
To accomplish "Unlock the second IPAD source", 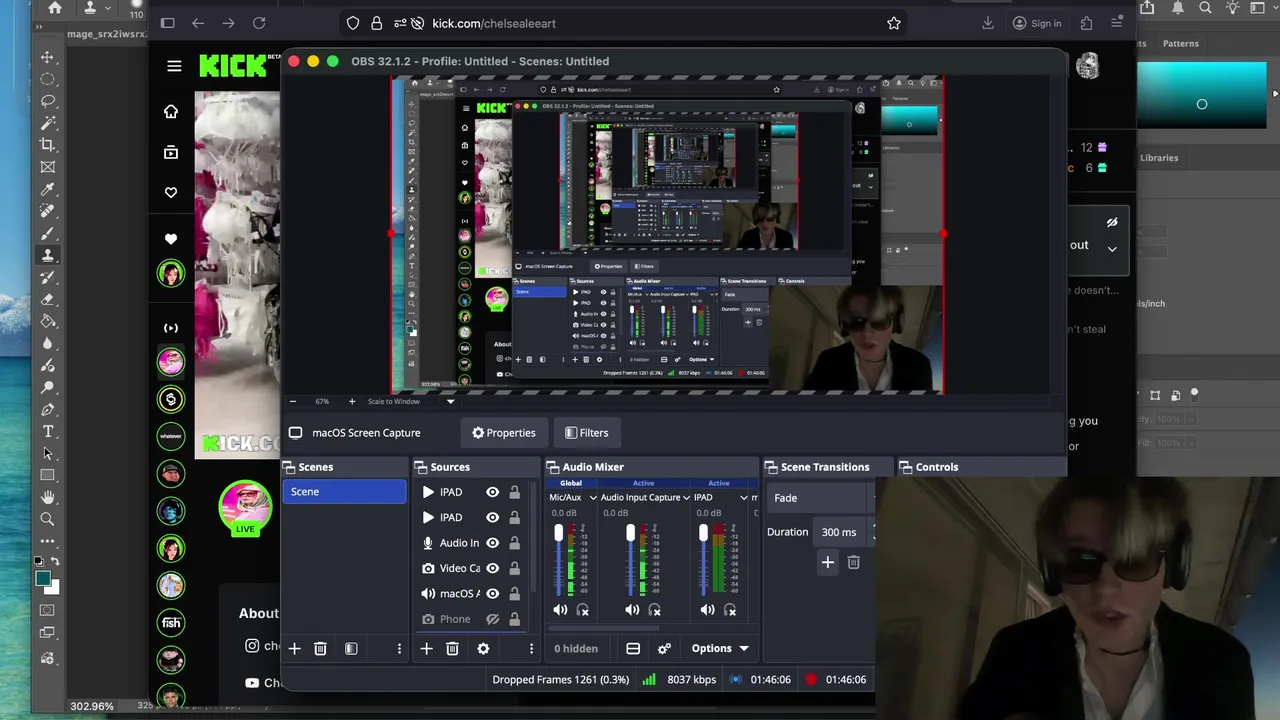I will pos(514,518).
